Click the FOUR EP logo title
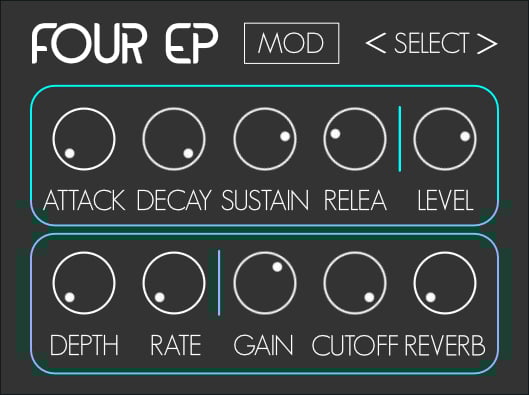 pos(125,43)
